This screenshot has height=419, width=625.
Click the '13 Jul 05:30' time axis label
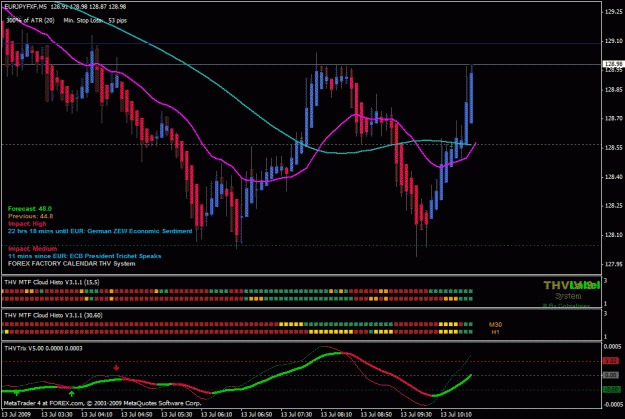(177, 415)
